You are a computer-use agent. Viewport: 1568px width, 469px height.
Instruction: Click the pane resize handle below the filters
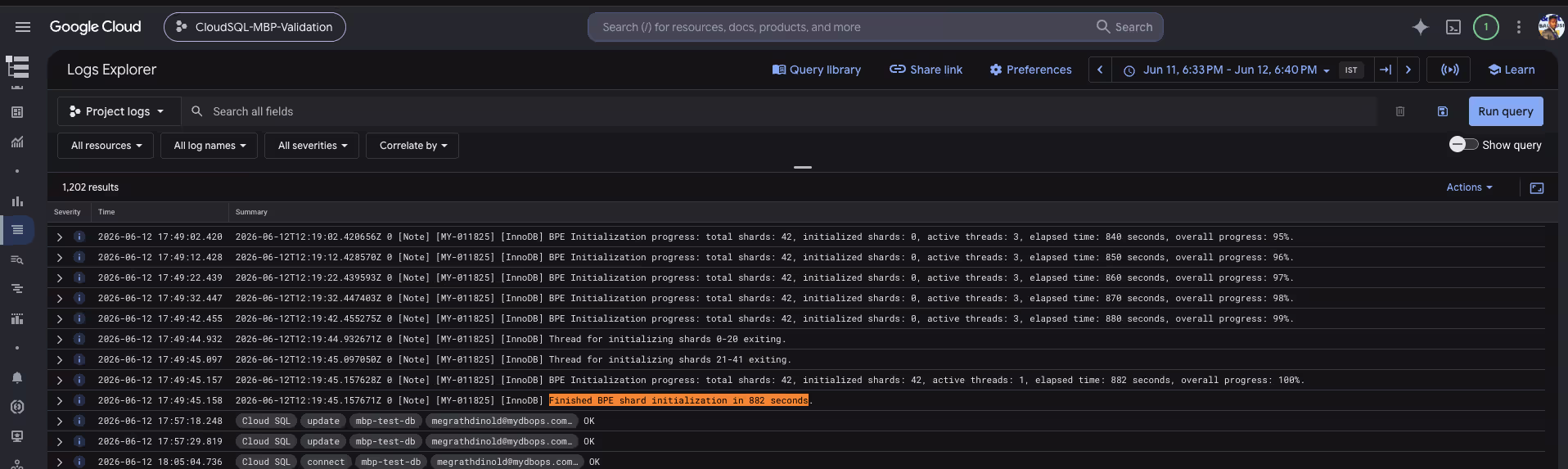point(803,167)
